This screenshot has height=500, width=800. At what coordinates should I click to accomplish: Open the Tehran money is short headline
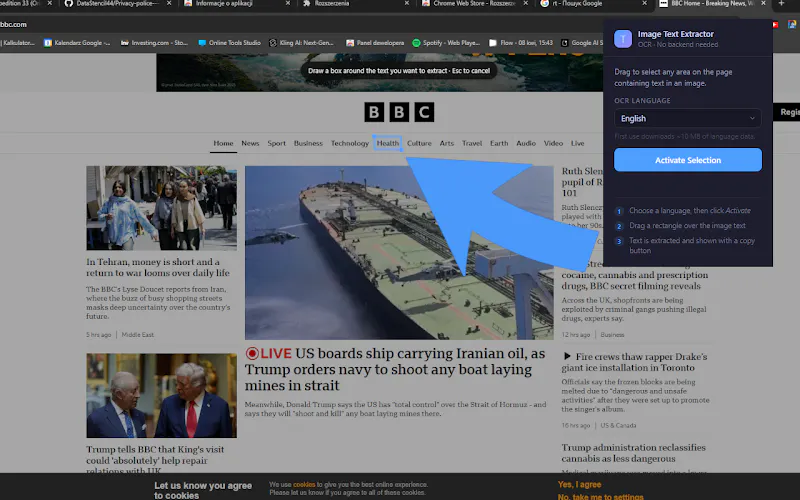[x=158, y=267]
